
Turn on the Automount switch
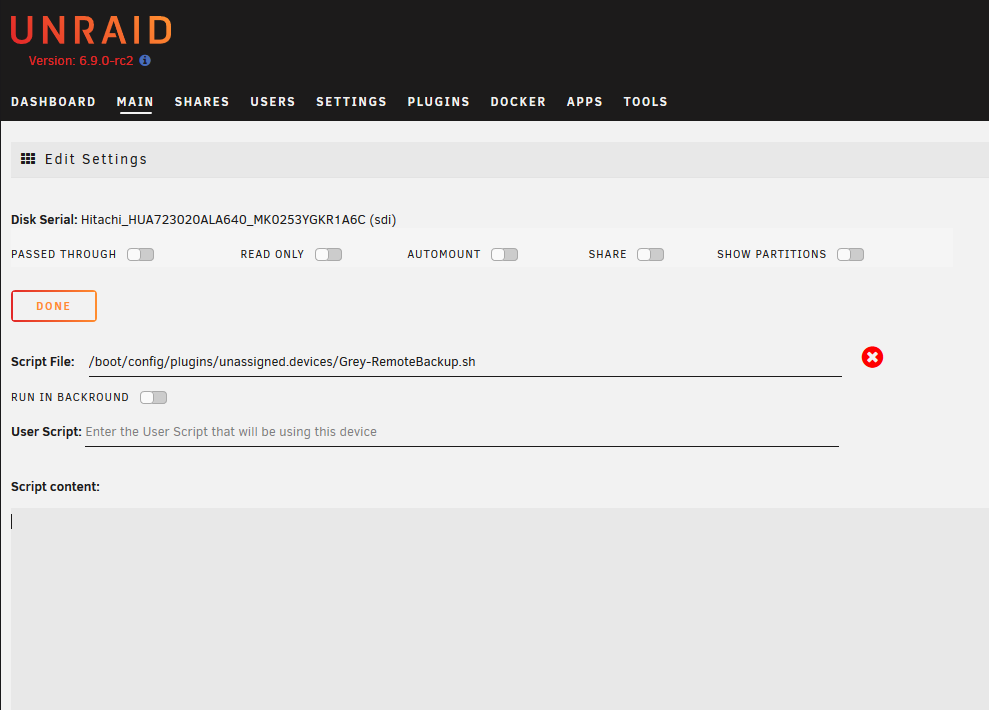(x=505, y=254)
